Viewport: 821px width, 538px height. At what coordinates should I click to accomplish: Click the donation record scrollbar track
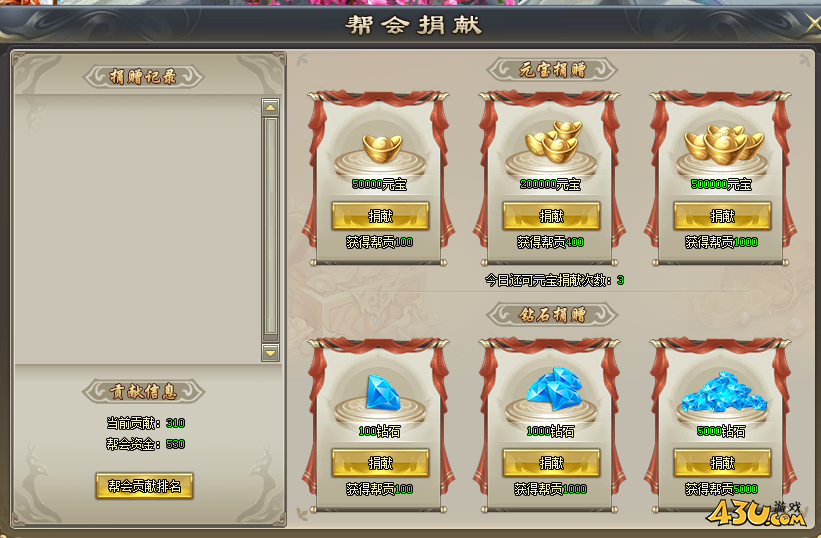pos(270,226)
